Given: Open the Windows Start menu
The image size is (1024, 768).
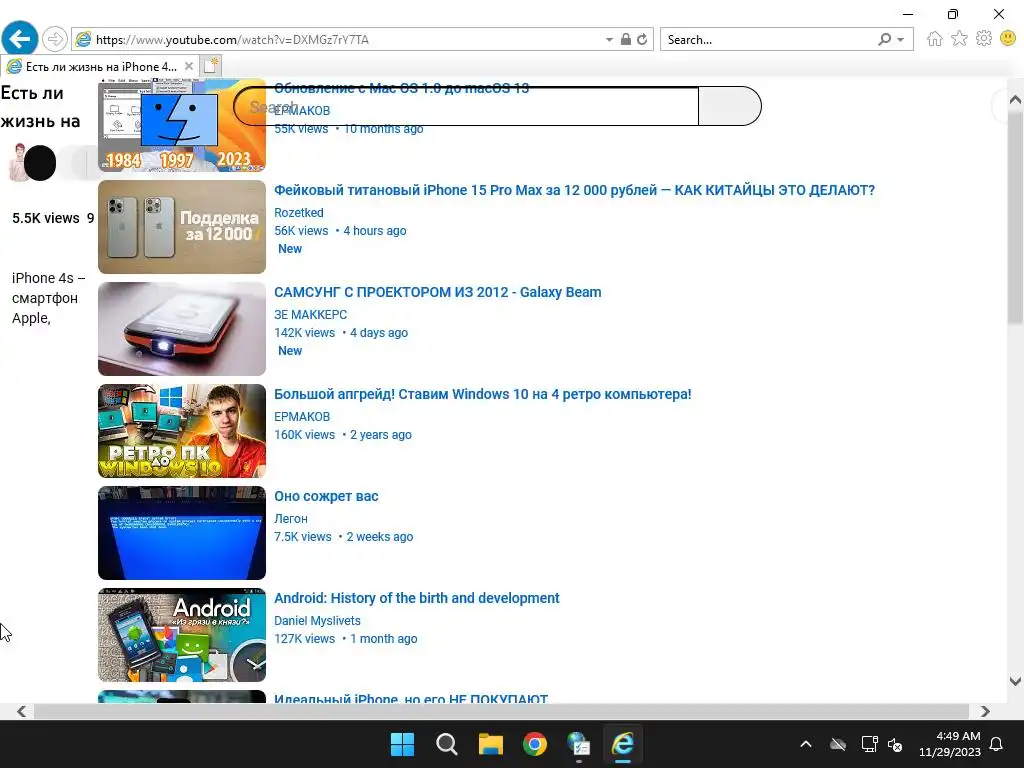Looking at the screenshot, I should click(402, 744).
